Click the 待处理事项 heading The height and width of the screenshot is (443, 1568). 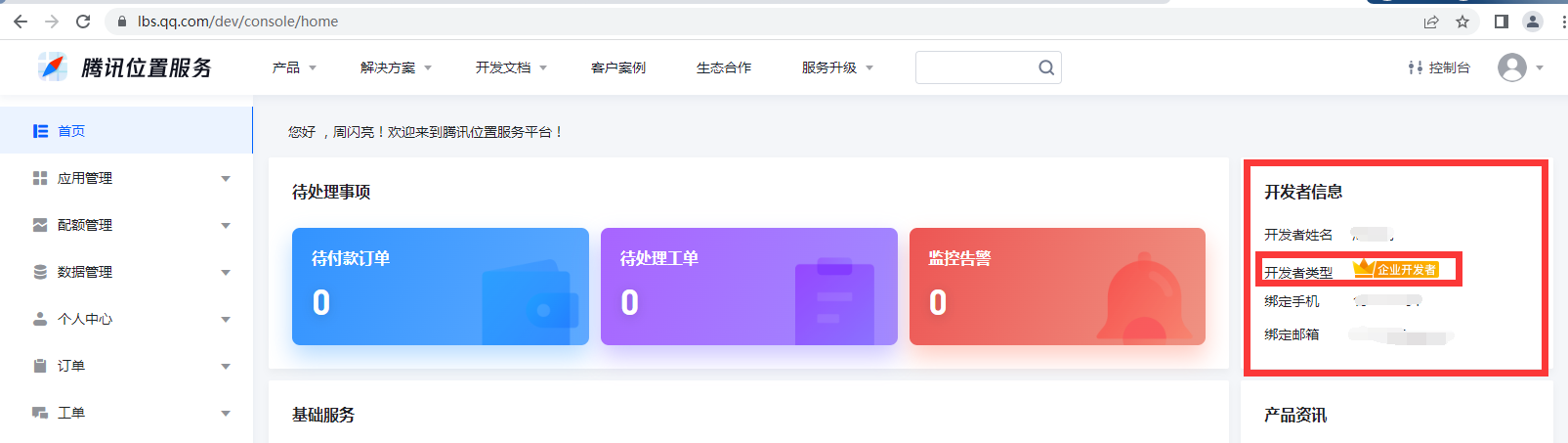pyautogui.click(x=331, y=192)
